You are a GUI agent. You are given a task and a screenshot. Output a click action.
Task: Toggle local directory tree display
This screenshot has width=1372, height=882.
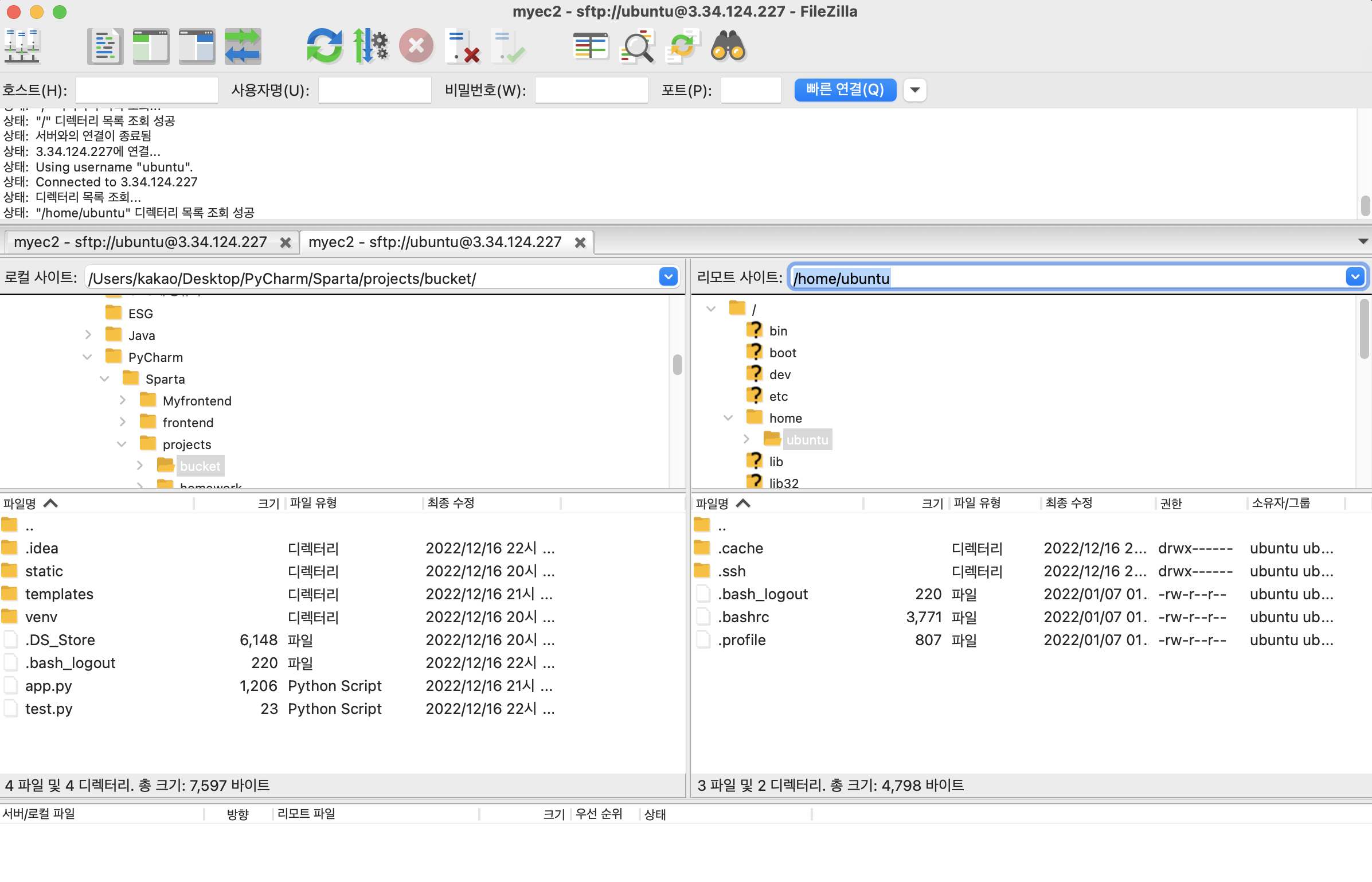coord(151,46)
